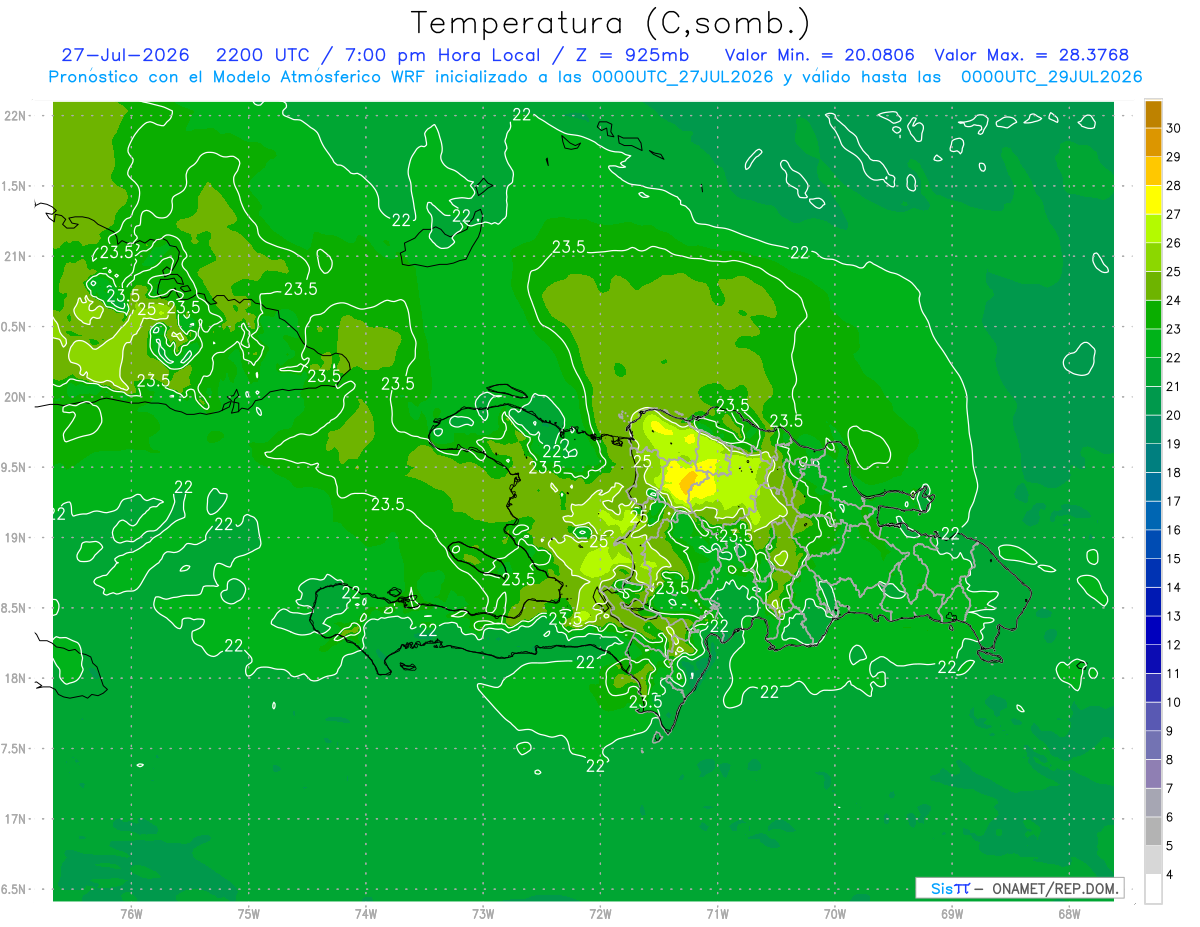Viewport: 1200px width, 927px height.
Task: Click the legend scale number "7"
Action: point(1171,789)
